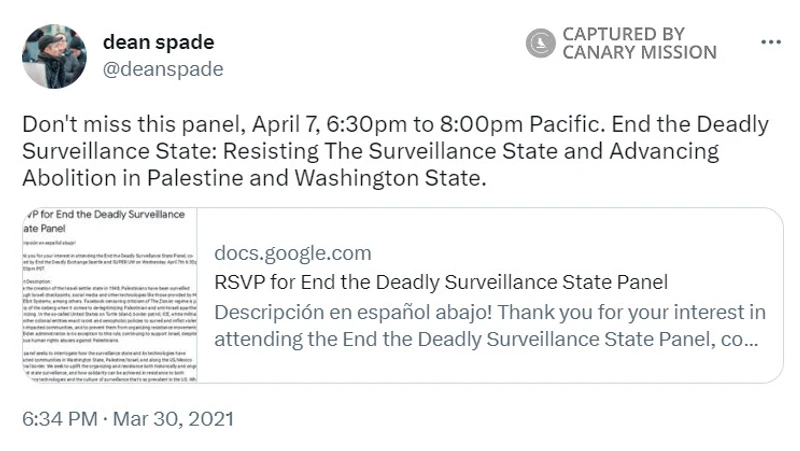Click the thumbnail's 'RSVP for End the Deadly Surveillance' heading
Screen dimensions: 800x451
(x=104, y=221)
